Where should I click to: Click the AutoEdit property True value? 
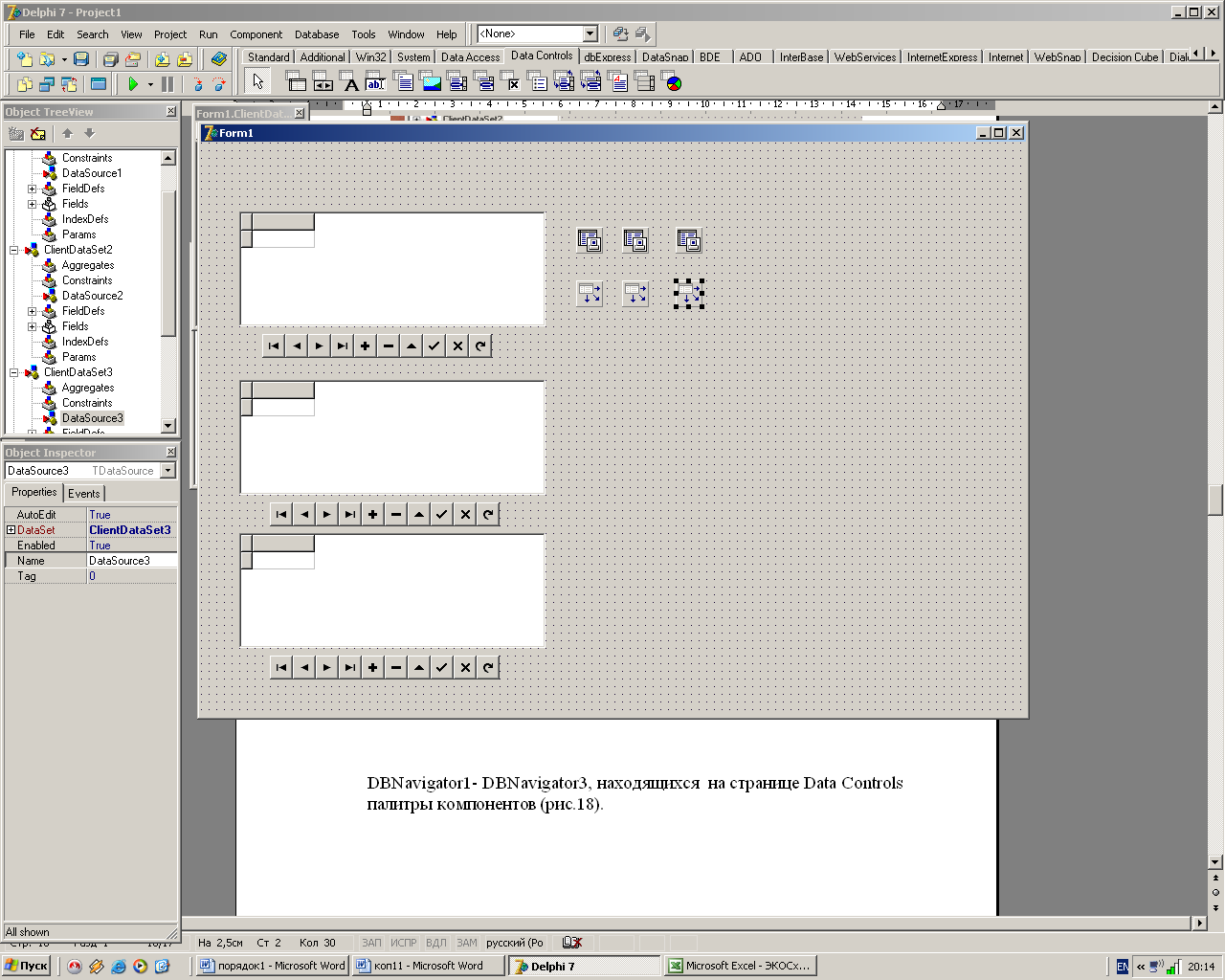(131, 515)
